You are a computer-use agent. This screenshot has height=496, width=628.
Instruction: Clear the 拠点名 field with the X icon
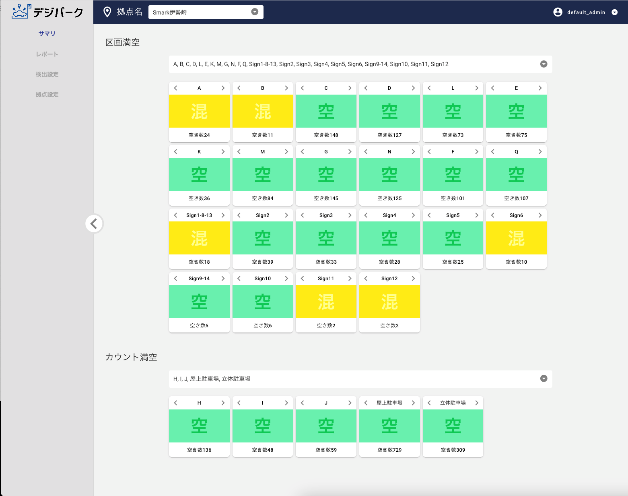(x=255, y=12)
